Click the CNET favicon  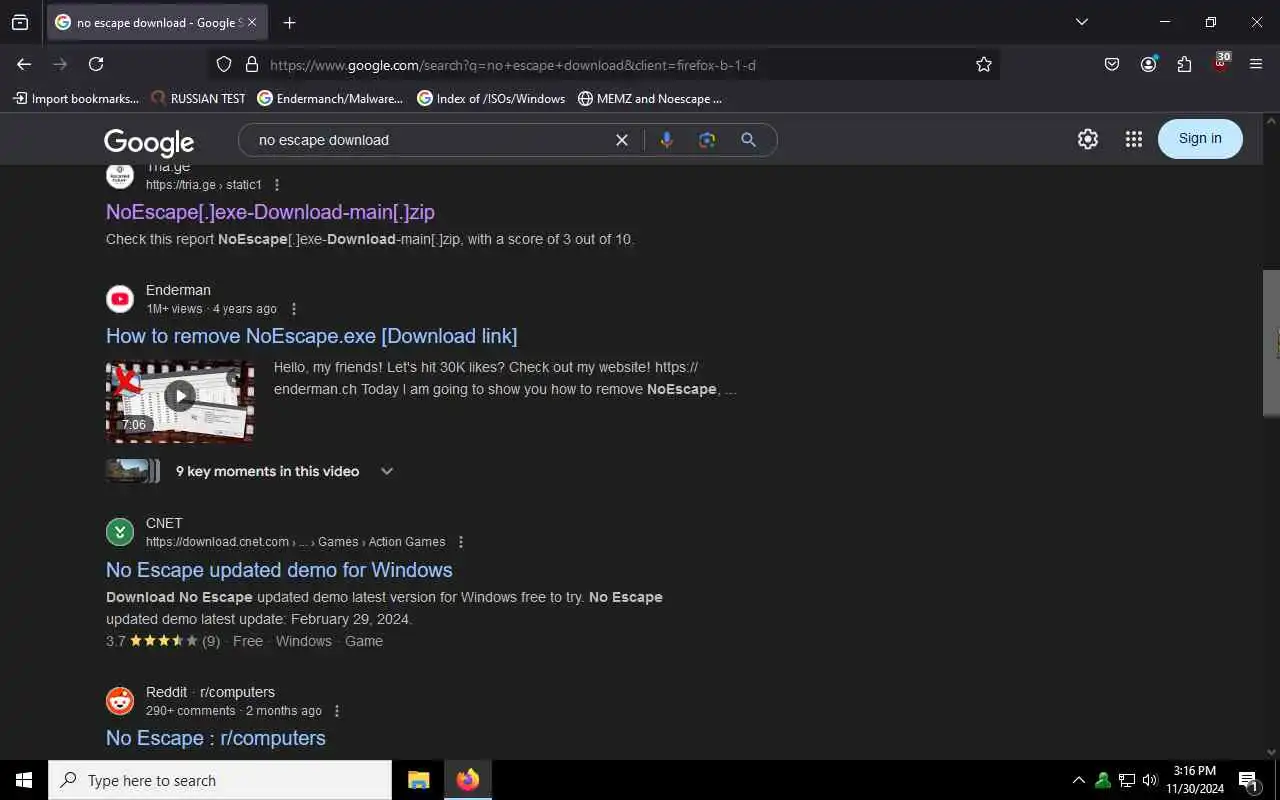point(120,532)
